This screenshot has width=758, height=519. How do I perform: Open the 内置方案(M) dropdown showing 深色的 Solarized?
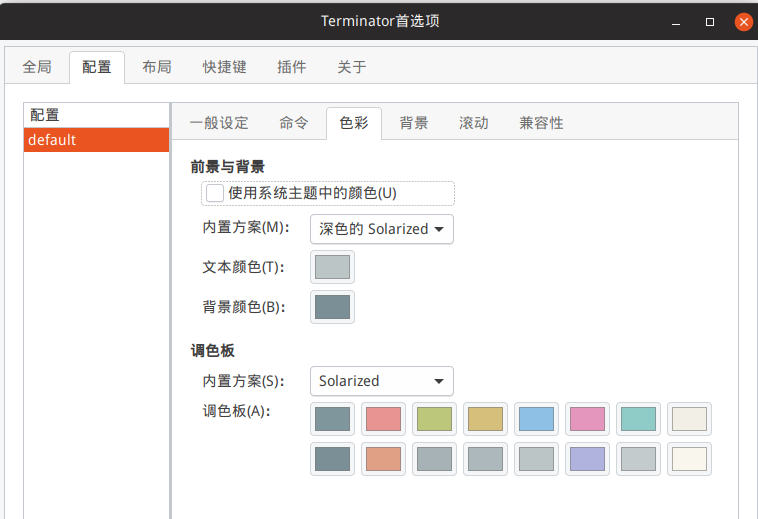click(381, 229)
